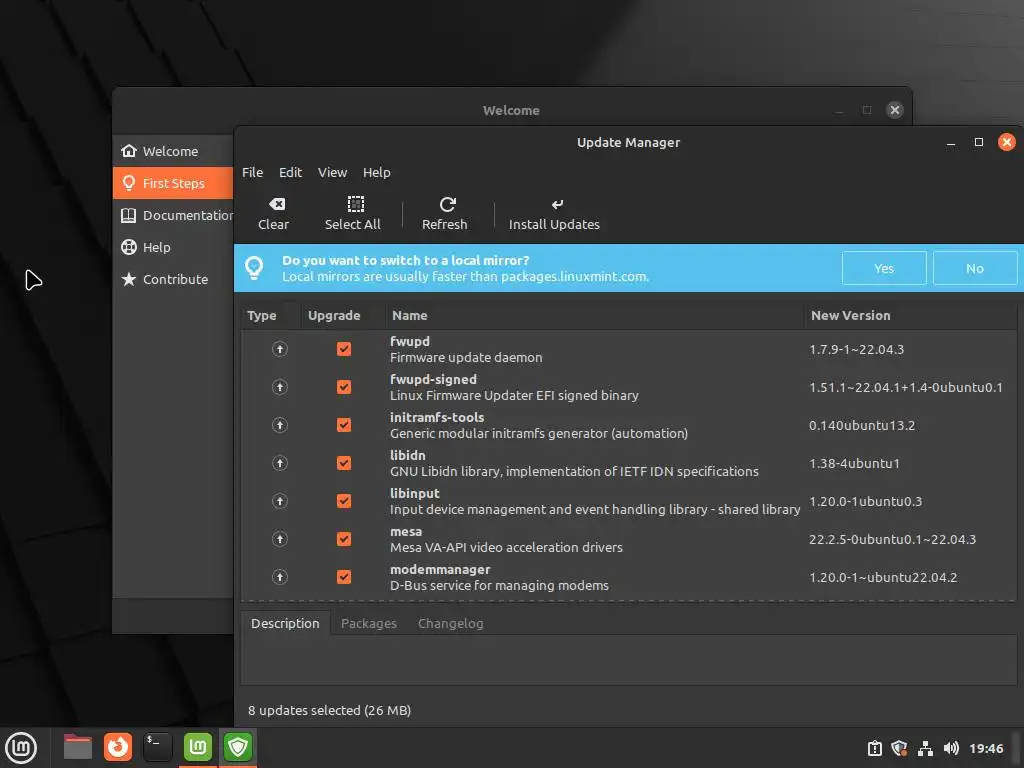This screenshot has height=768, width=1024.
Task: Click the '8 updates selected (26 MB)' status
Action: click(x=329, y=710)
